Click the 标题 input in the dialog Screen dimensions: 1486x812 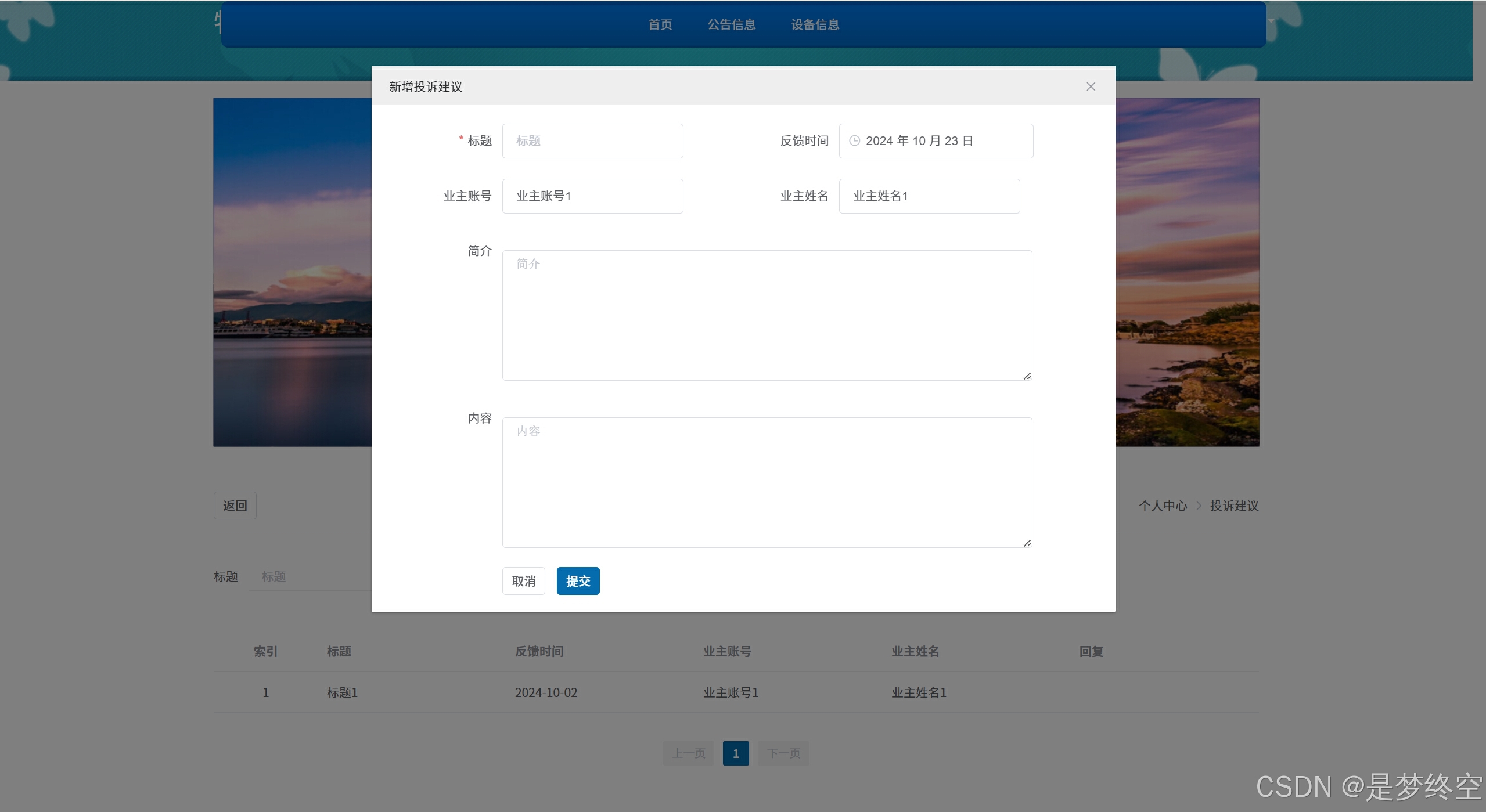pos(592,141)
